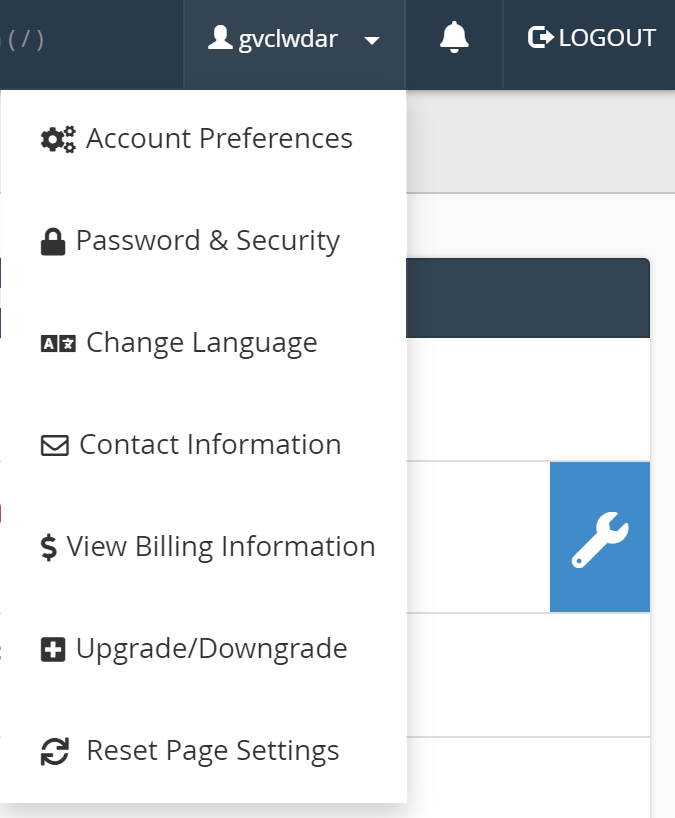Click the envelope icon beside Contact Information
Image resolution: width=675 pixels, height=818 pixels.
point(54,446)
